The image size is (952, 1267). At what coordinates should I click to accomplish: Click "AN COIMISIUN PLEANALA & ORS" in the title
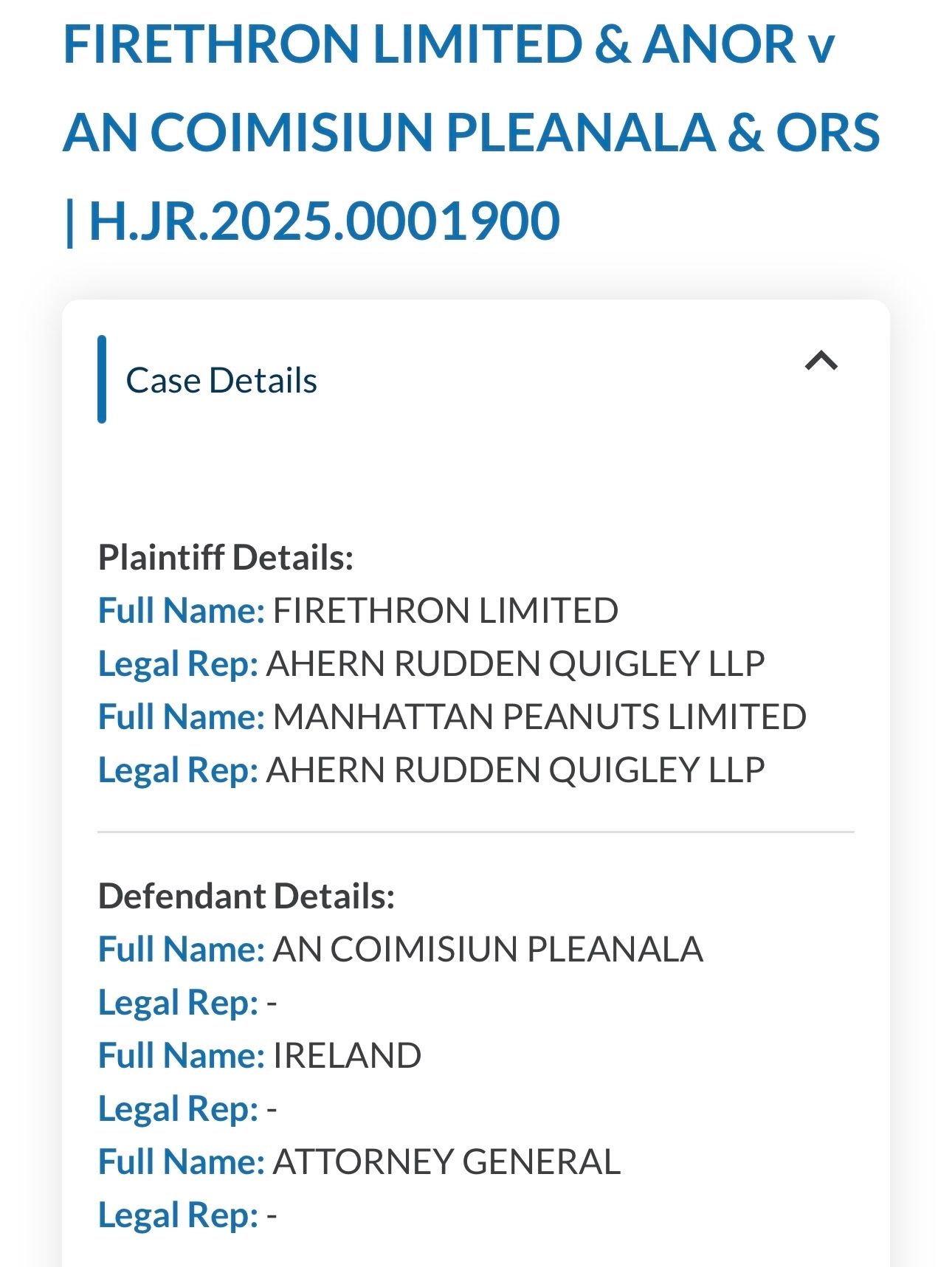pos(471,133)
